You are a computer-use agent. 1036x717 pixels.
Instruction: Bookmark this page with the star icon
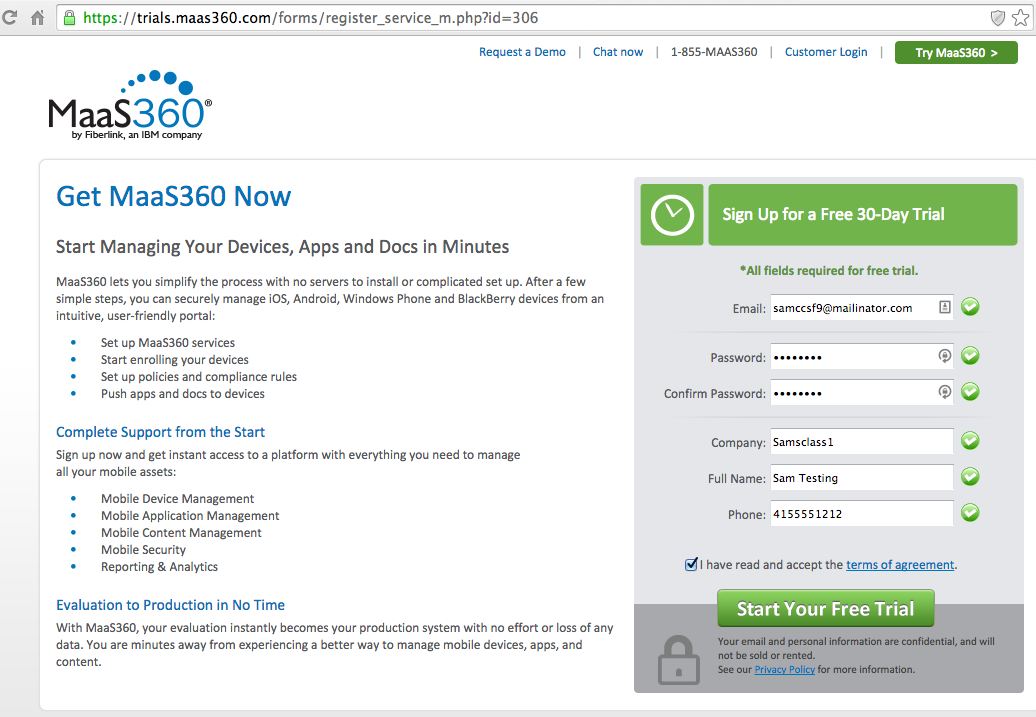point(1020,18)
